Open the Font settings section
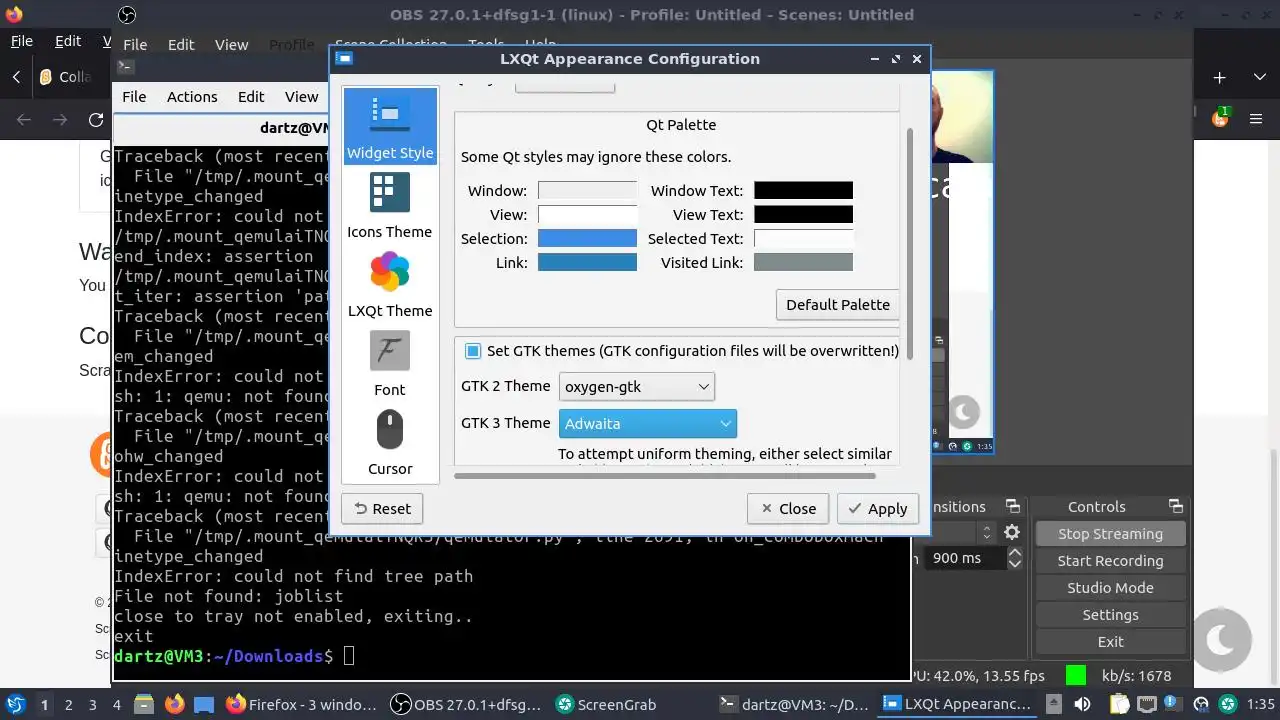 pos(390,363)
